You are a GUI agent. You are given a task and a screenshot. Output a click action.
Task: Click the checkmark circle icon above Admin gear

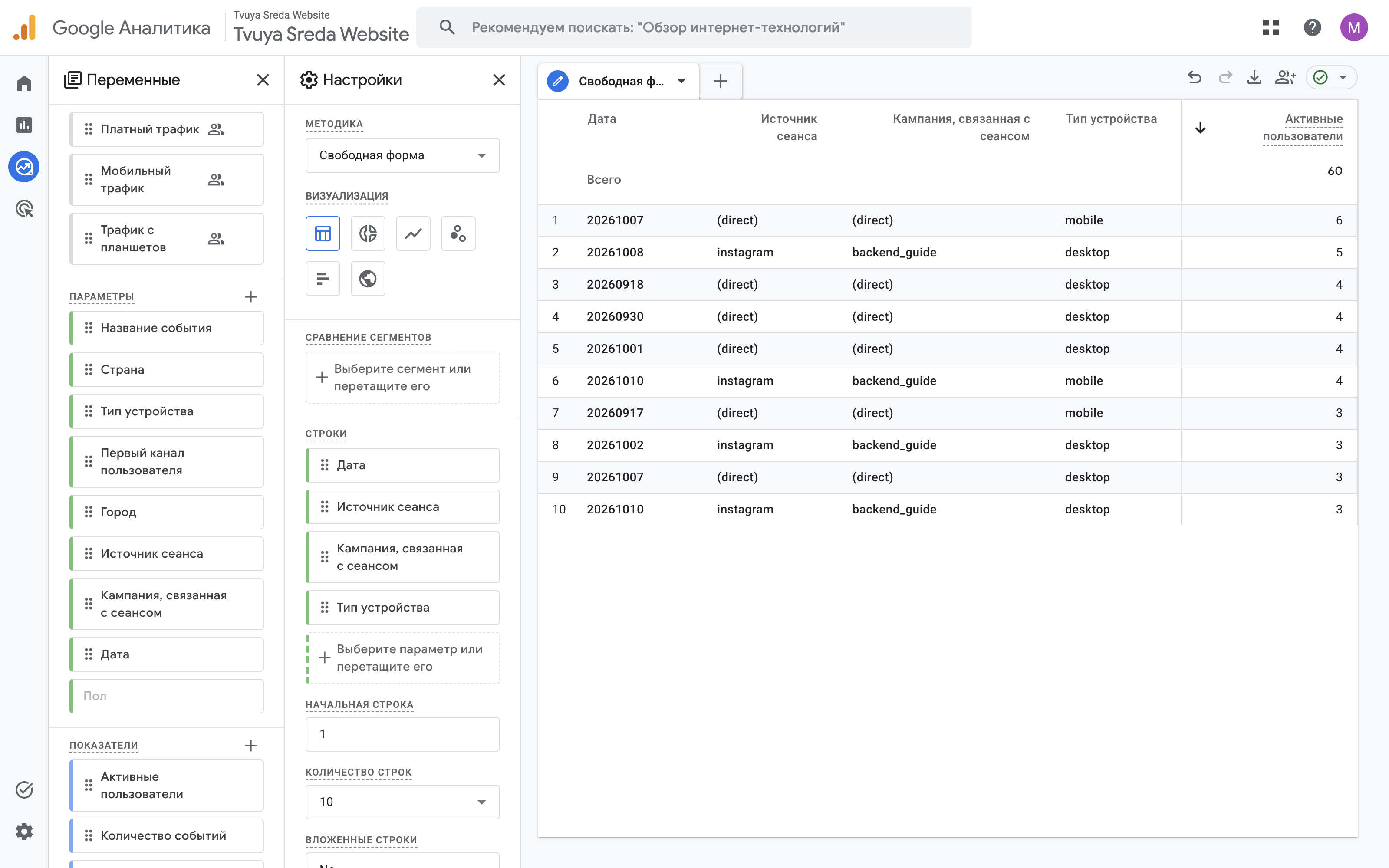tap(24, 790)
